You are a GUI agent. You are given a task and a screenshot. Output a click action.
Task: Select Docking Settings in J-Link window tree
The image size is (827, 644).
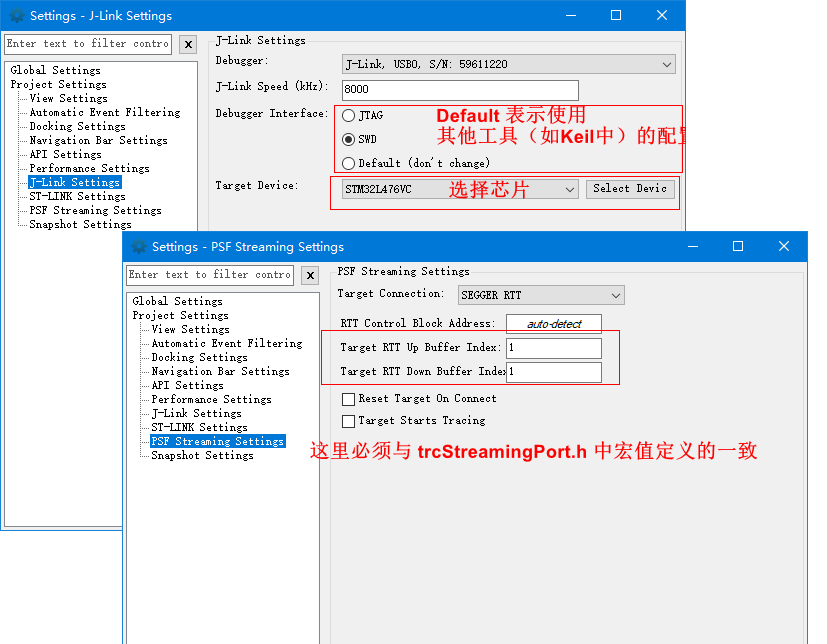tap(78, 127)
